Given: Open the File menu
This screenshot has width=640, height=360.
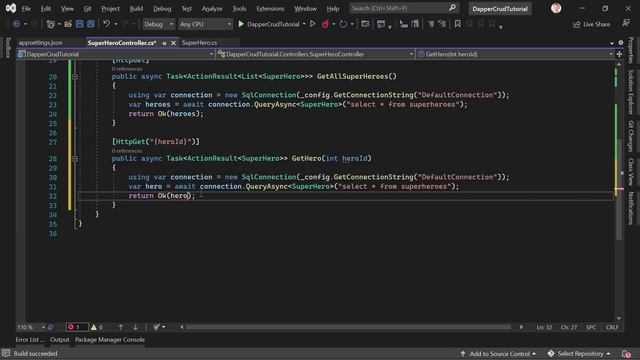Looking at the screenshot, I should (x=26, y=8).
